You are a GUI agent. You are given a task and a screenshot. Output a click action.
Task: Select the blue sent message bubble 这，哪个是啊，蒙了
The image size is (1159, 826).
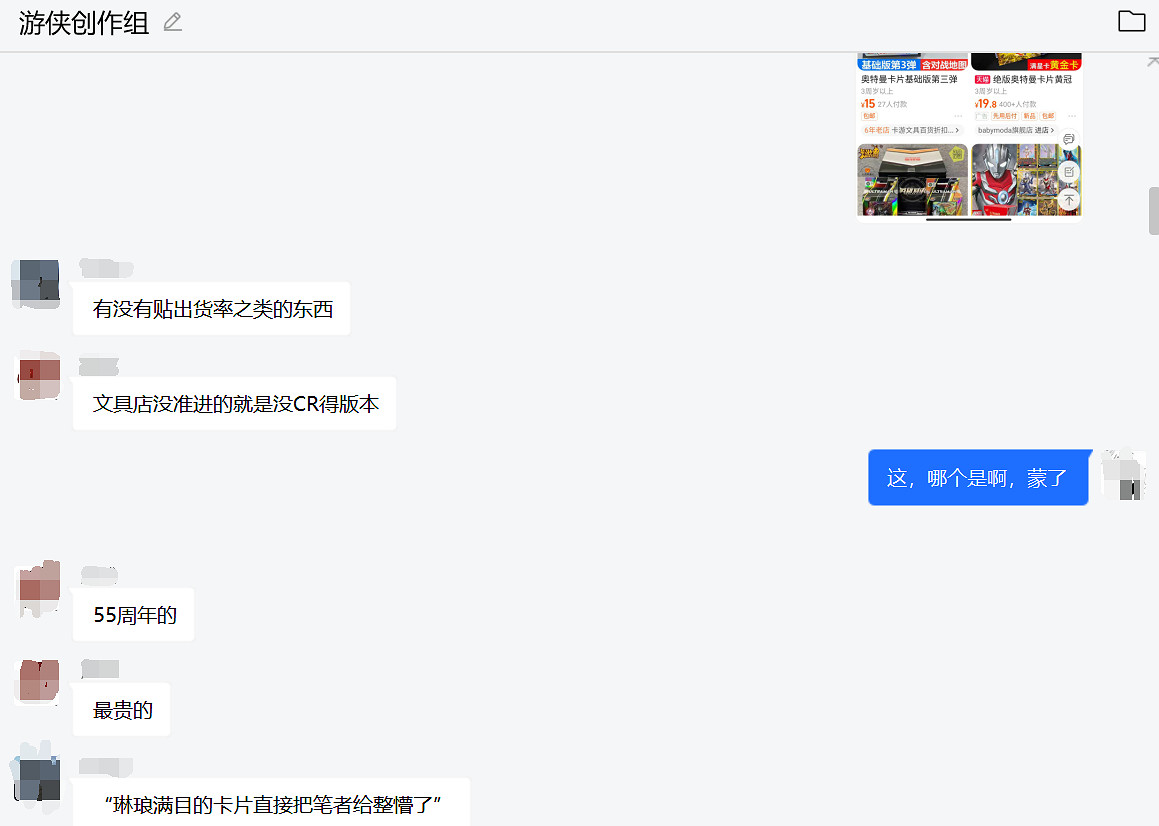pos(978,477)
